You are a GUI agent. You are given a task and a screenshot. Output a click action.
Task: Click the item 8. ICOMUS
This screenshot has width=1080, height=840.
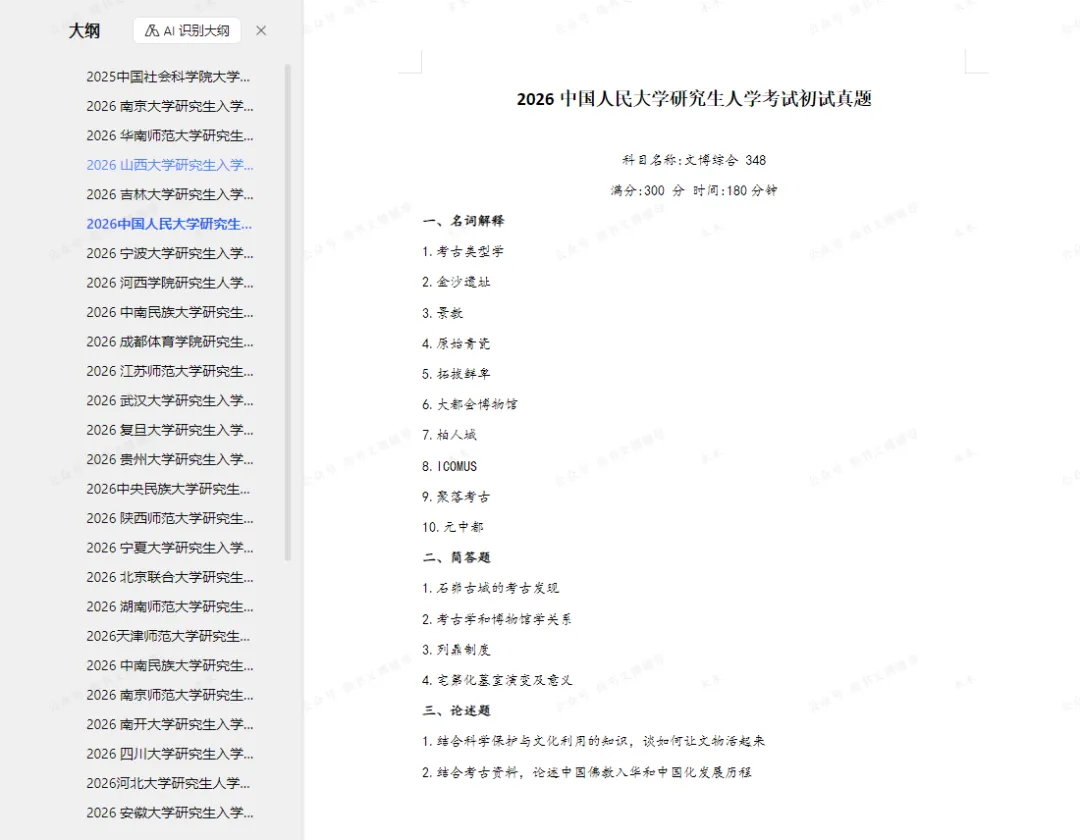click(x=449, y=466)
